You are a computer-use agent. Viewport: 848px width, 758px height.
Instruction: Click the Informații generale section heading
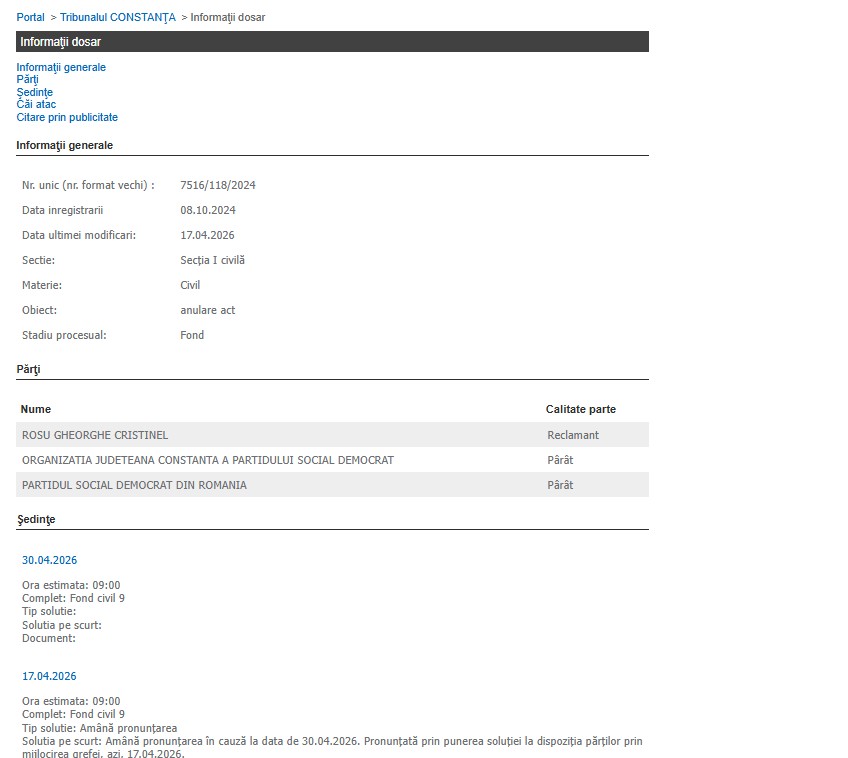64,145
